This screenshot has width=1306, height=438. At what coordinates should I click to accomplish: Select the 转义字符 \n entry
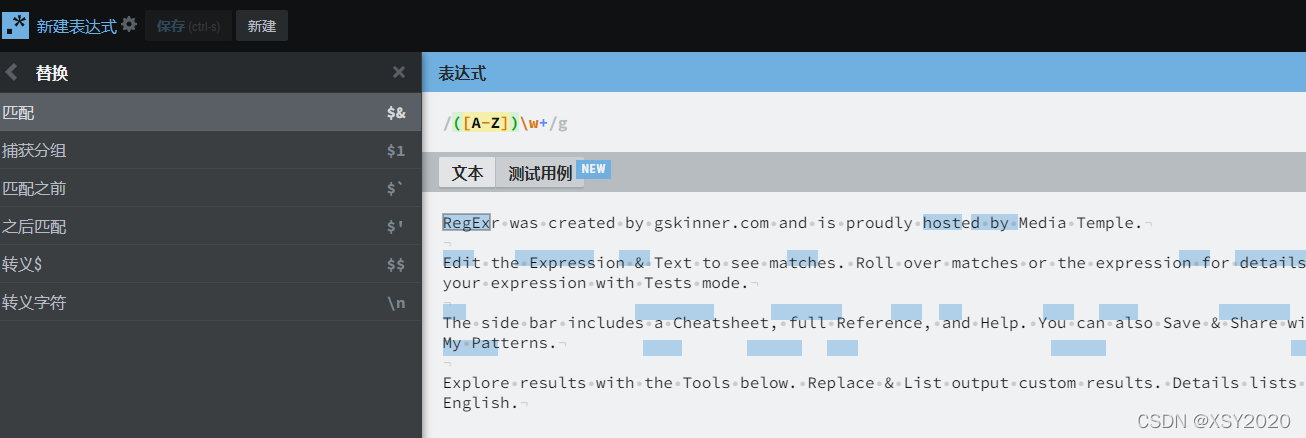tap(211, 302)
